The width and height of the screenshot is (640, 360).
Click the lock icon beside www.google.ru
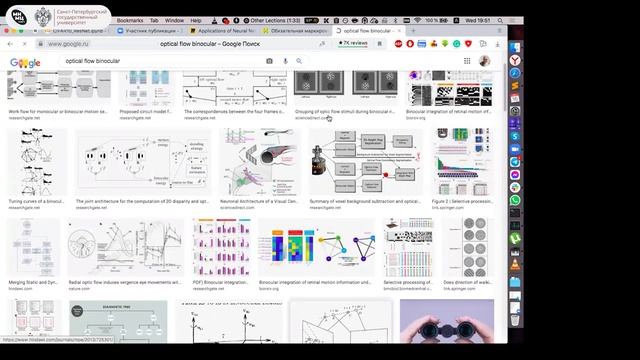[40, 44]
